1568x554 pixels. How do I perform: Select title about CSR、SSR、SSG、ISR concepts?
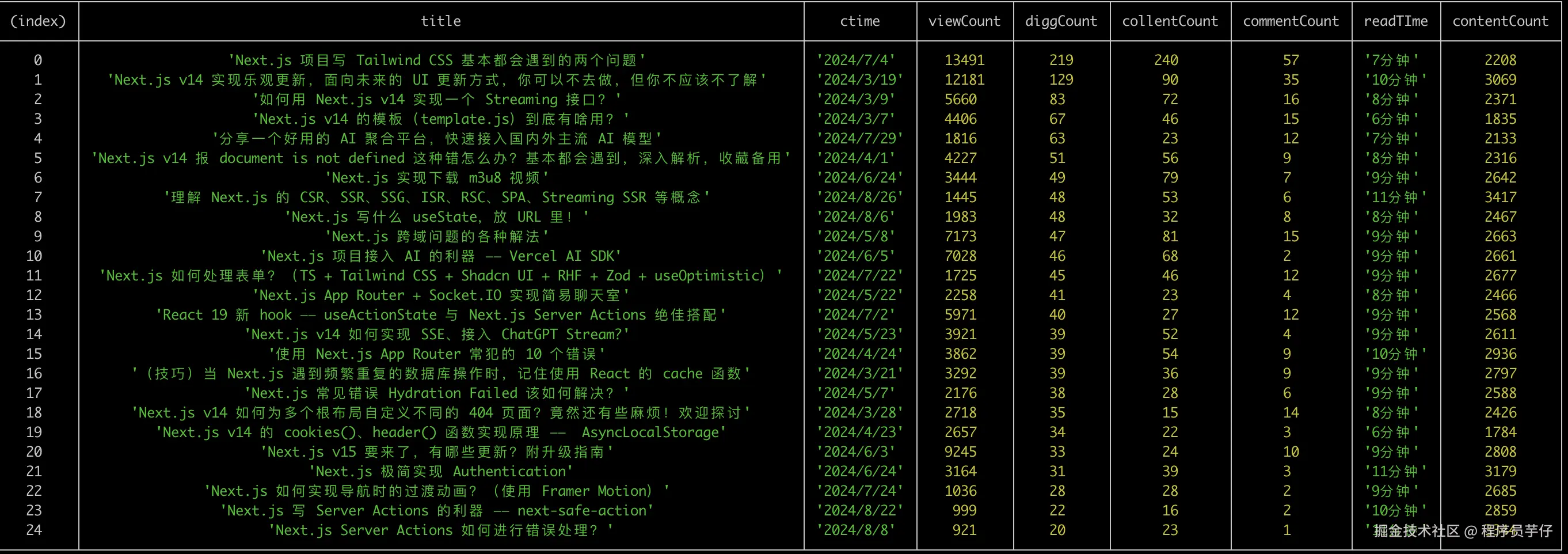tap(436, 198)
